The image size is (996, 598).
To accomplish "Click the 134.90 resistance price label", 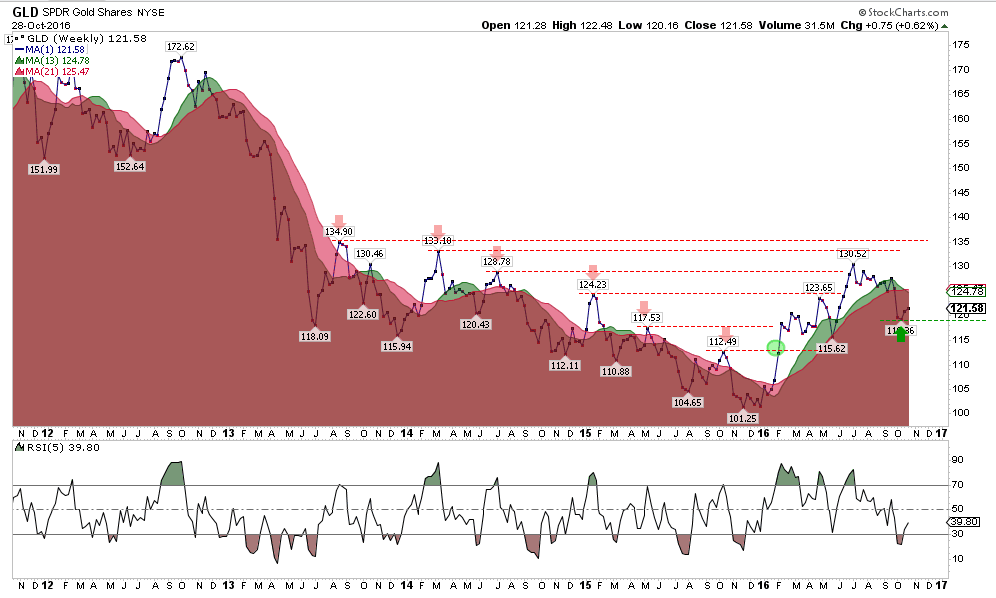I will [339, 232].
